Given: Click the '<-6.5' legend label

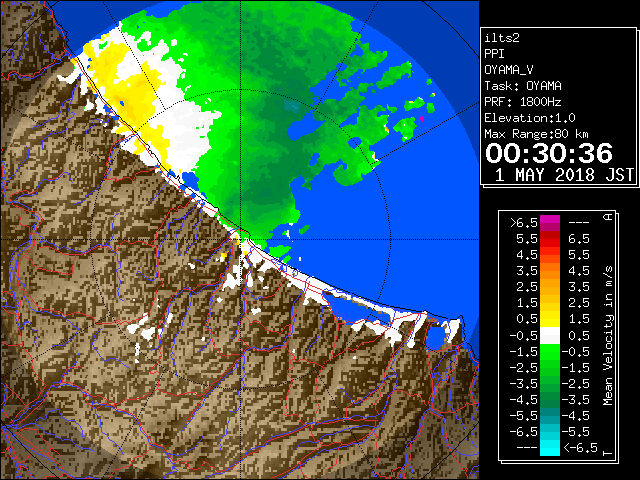Looking at the screenshot, I should point(581,448).
